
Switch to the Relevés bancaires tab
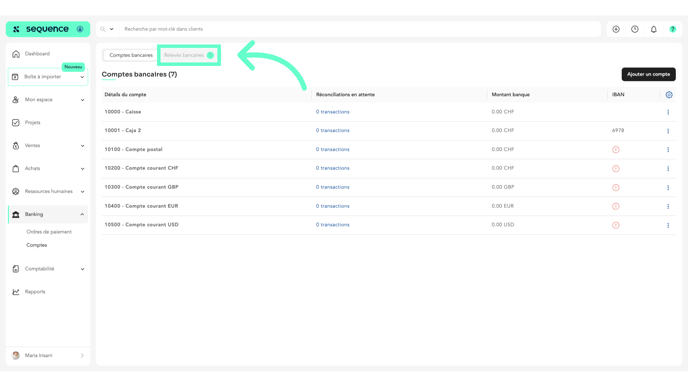[x=189, y=55]
